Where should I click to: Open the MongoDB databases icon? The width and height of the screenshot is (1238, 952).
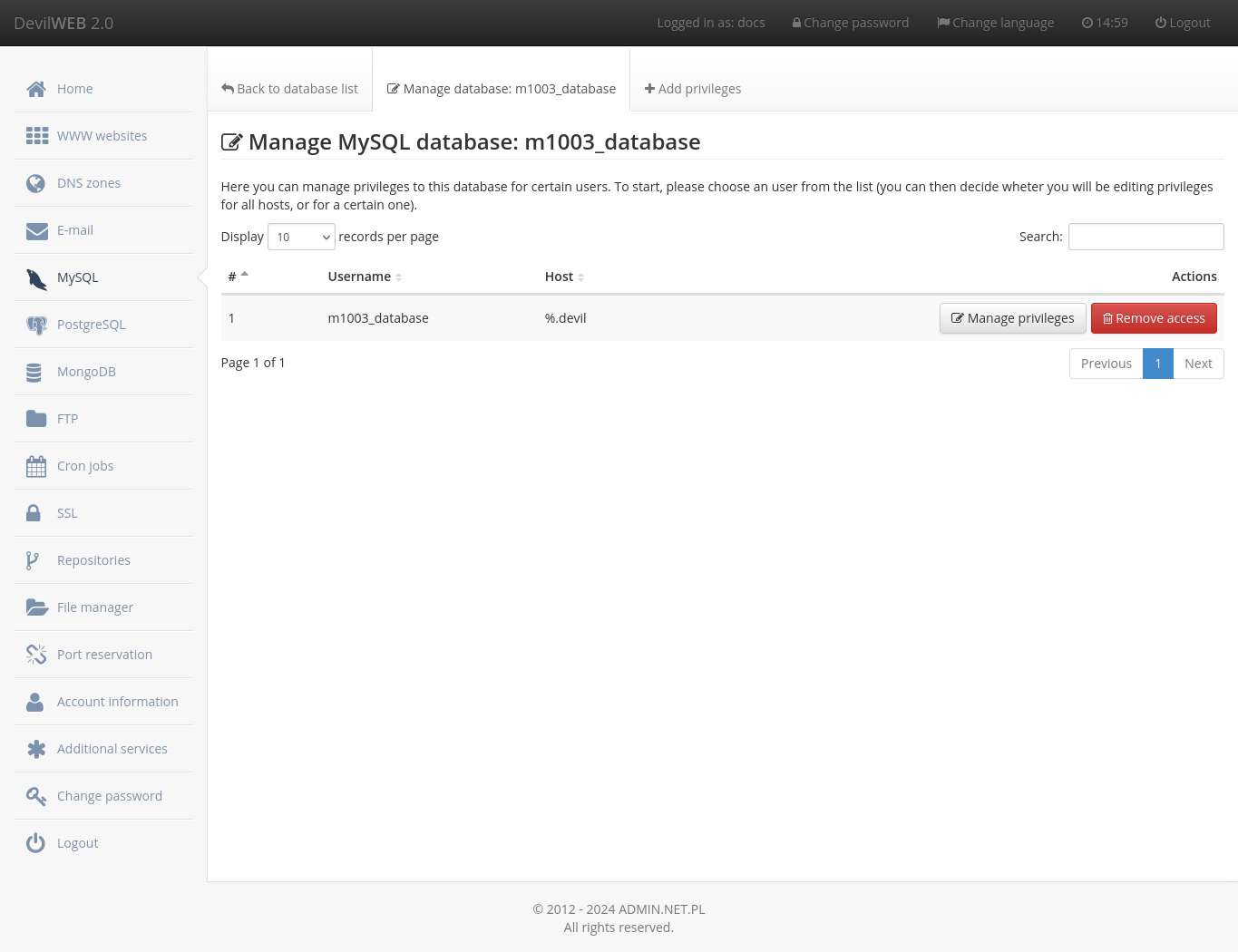(34, 372)
